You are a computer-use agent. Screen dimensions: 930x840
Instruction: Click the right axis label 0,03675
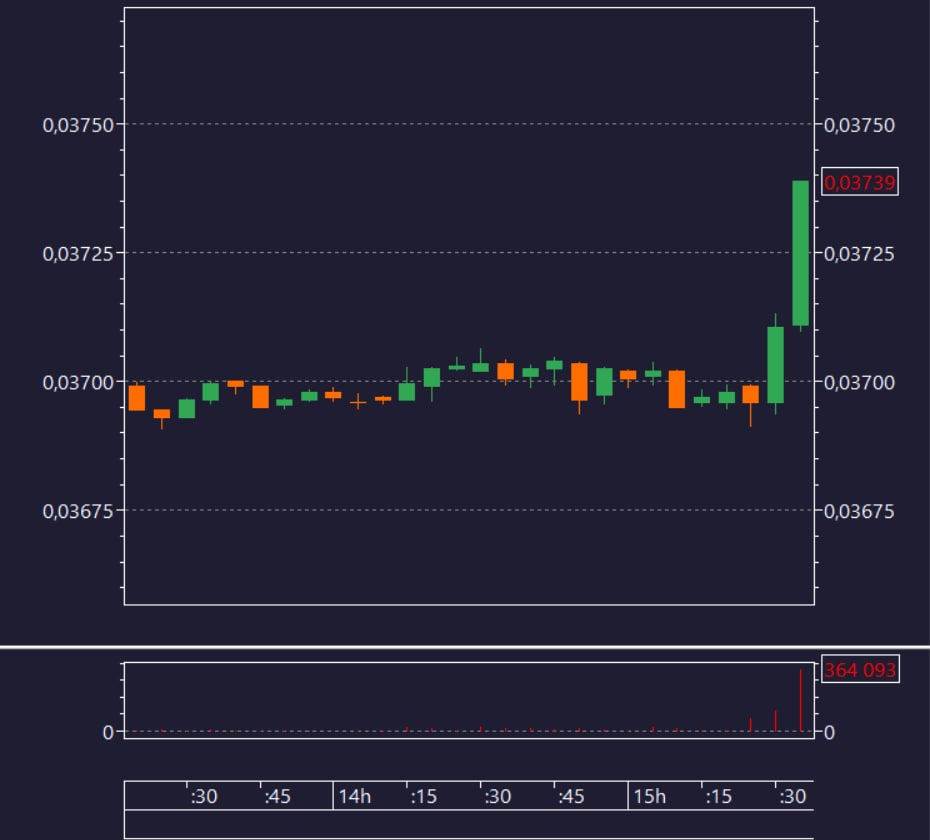(859, 511)
